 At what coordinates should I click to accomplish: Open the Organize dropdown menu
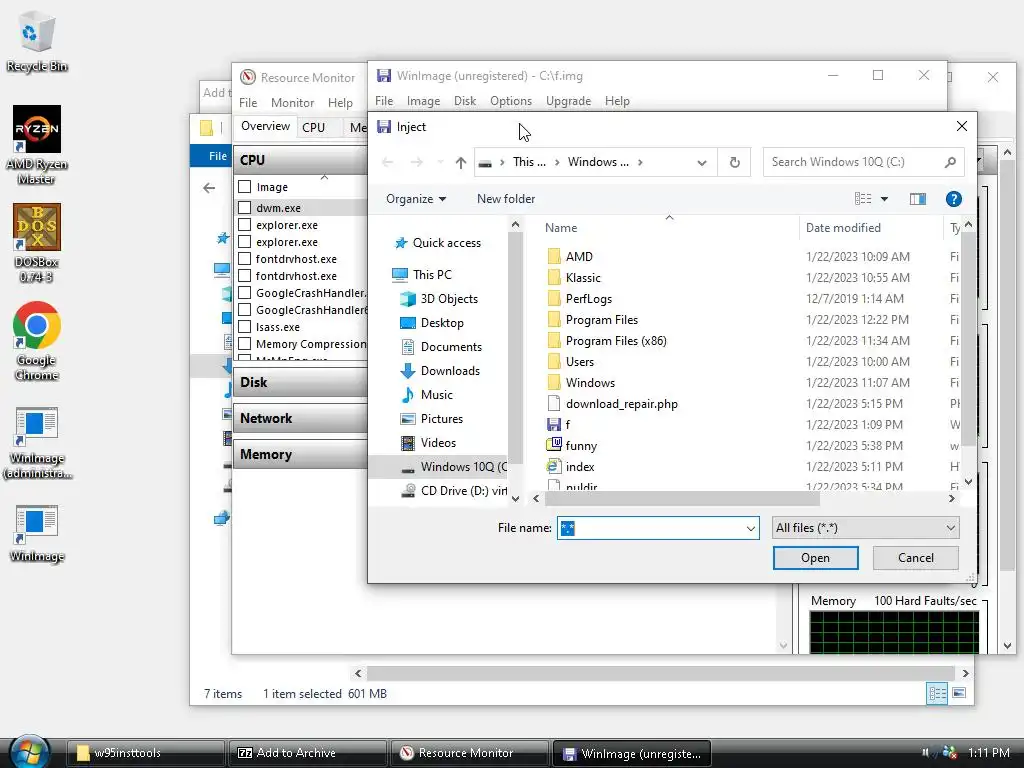point(416,199)
